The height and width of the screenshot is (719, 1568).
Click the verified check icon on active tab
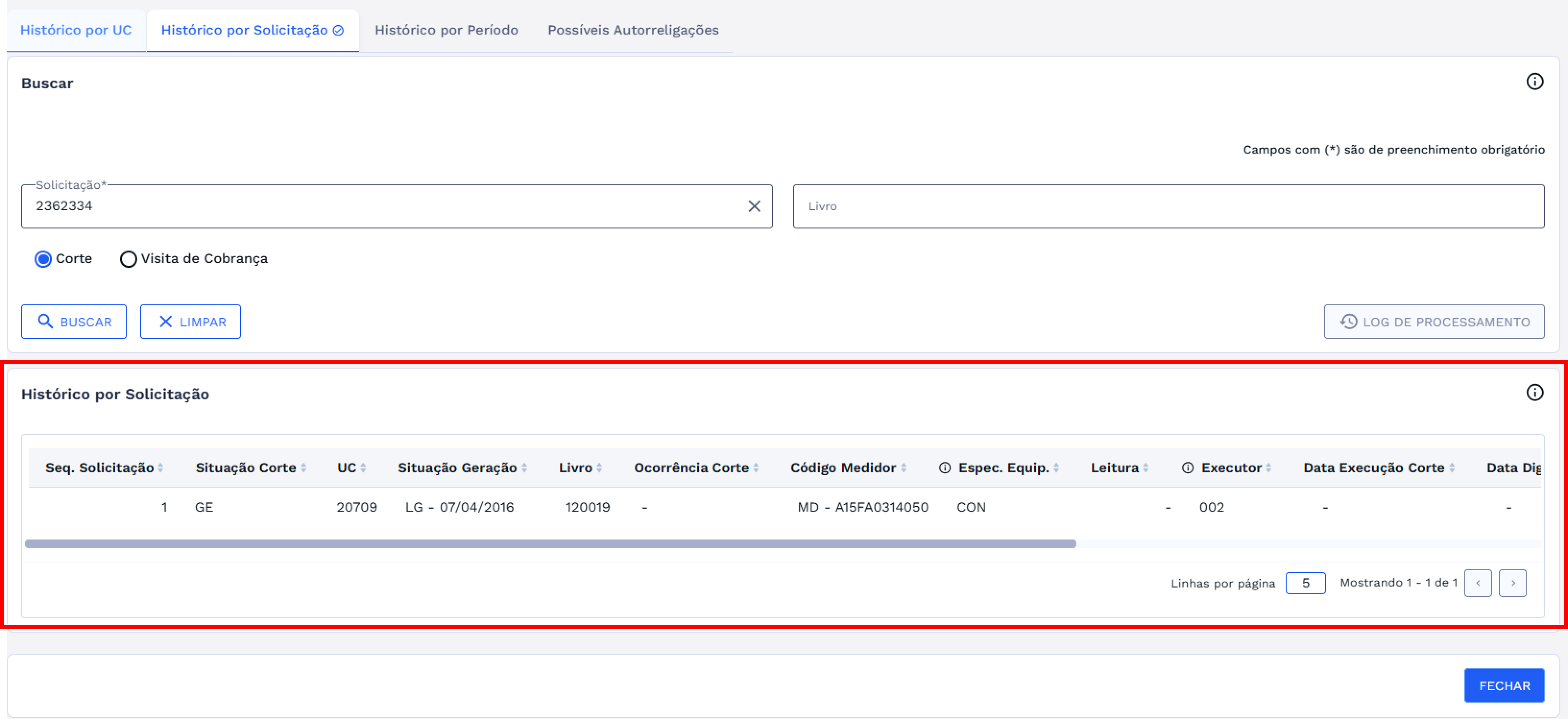click(338, 30)
